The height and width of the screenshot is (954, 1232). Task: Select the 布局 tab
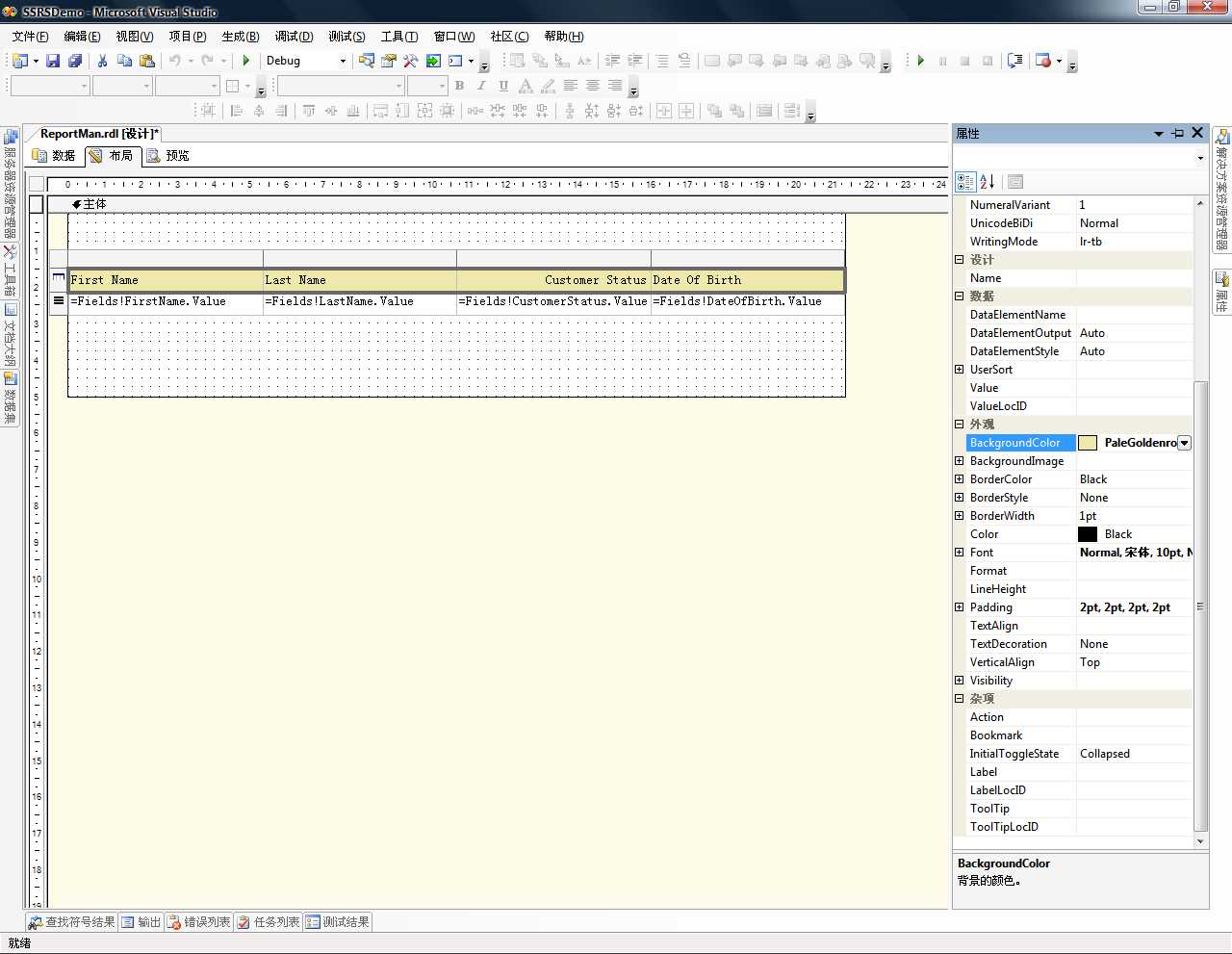(x=112, y=156)
